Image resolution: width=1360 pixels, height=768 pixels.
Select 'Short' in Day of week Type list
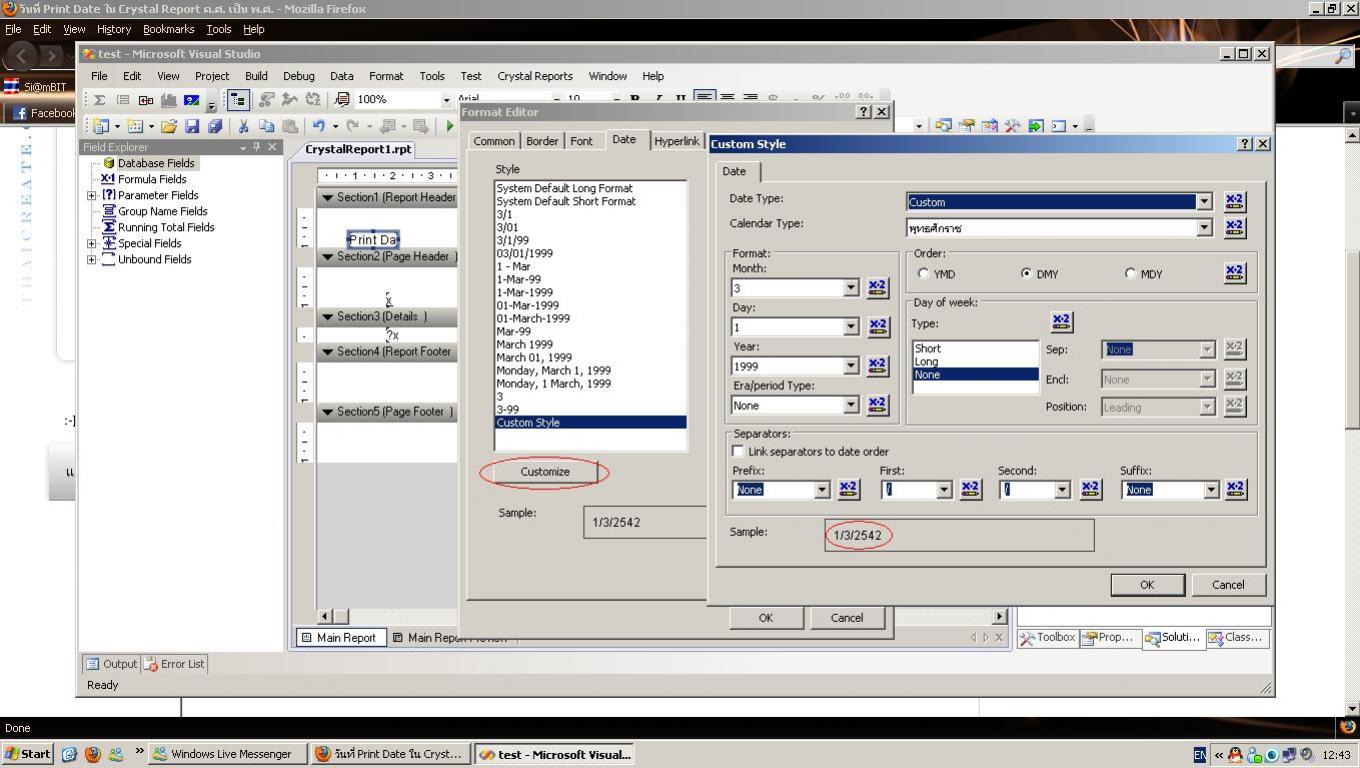pyautogui.click(x=975, y=349)
